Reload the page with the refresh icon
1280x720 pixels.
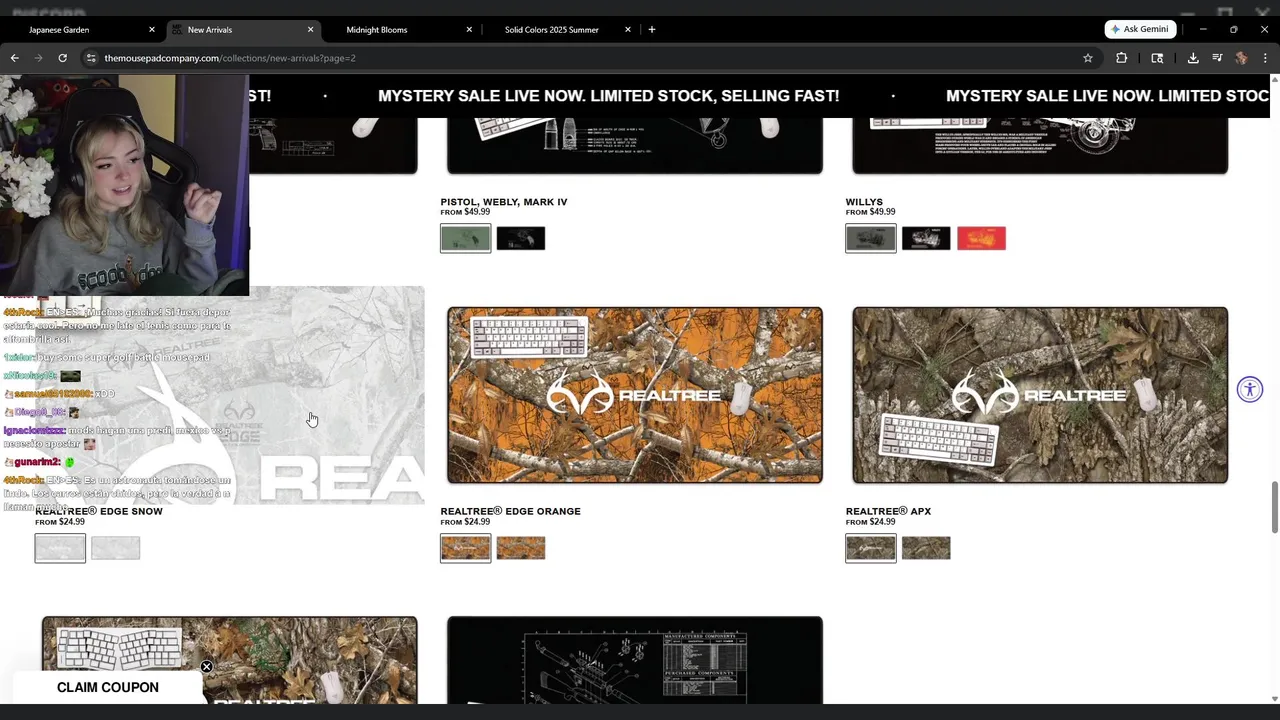tap(62, 58)
